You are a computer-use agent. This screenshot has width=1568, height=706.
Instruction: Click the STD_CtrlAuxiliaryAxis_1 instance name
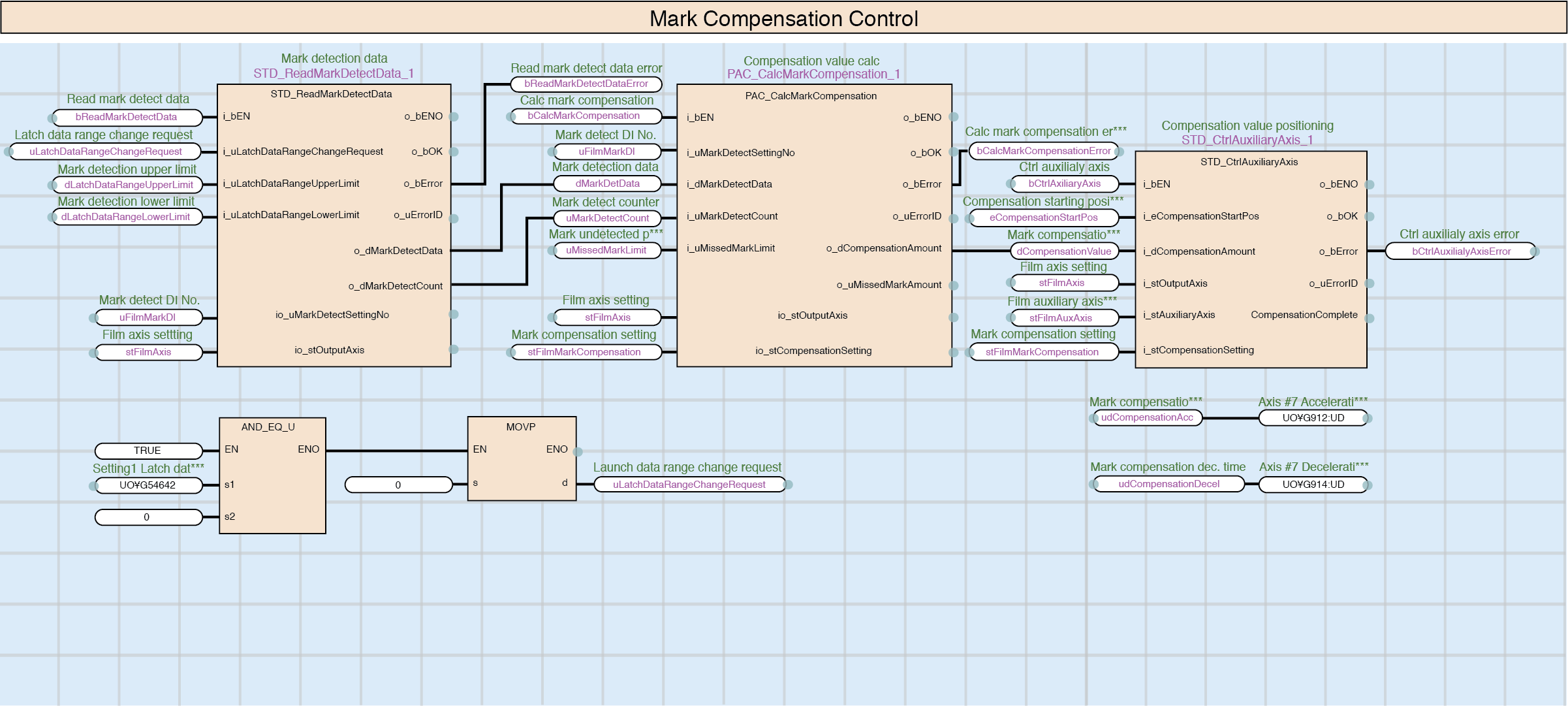pyautogui.click(x=1247, y=140)
